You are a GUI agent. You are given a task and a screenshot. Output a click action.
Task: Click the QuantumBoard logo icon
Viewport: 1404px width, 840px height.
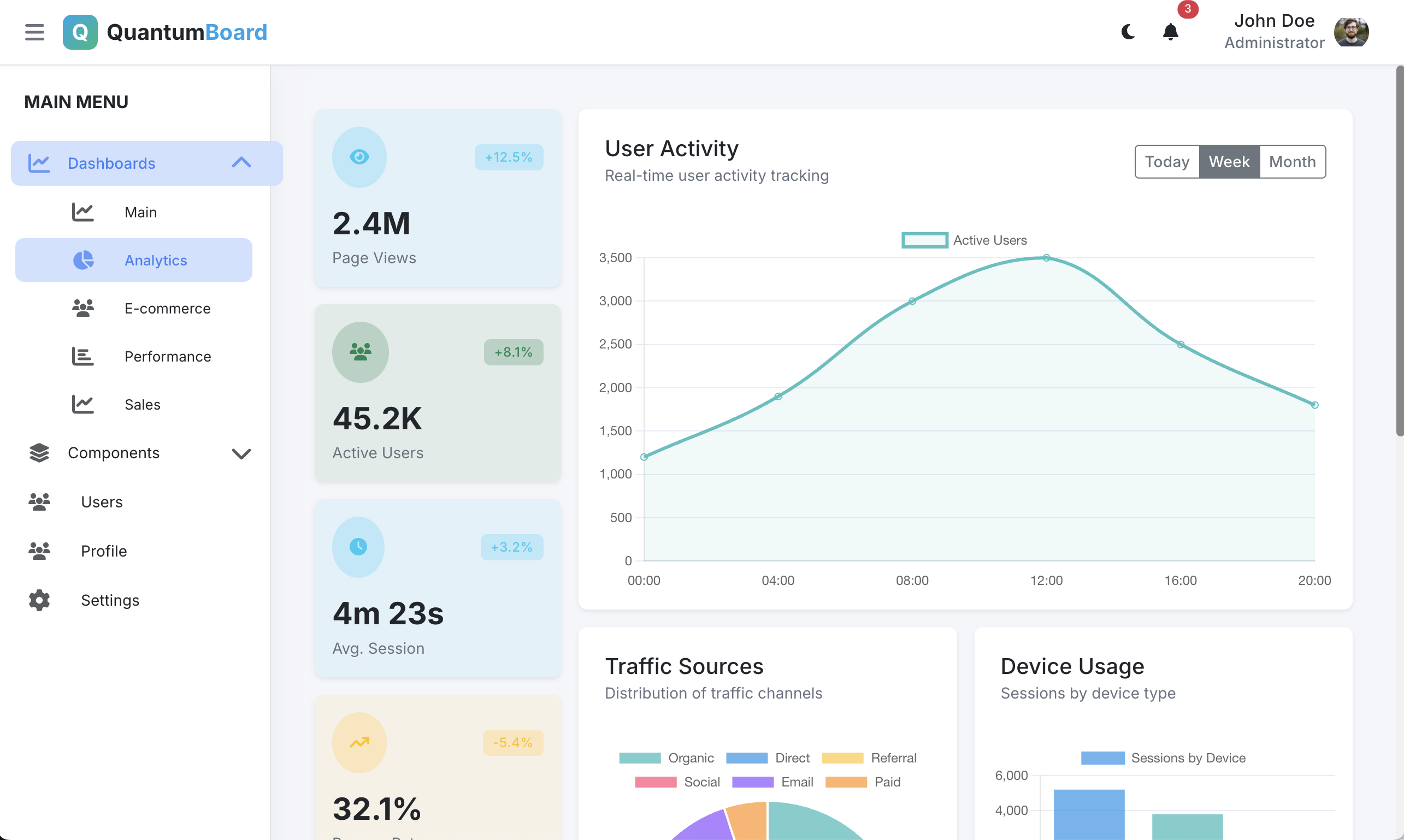tap(80, 32)
